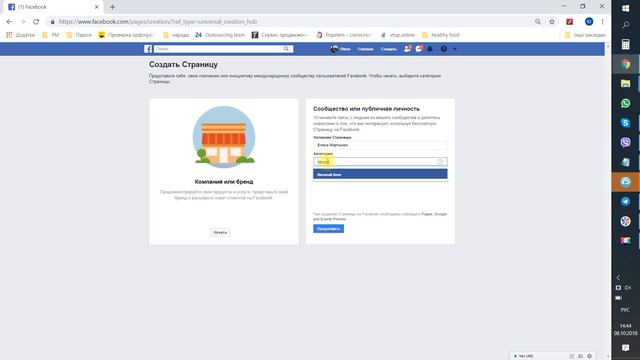
Task: Open the Pages, Groups and Events Policies link
Action: tap(380, 217)
